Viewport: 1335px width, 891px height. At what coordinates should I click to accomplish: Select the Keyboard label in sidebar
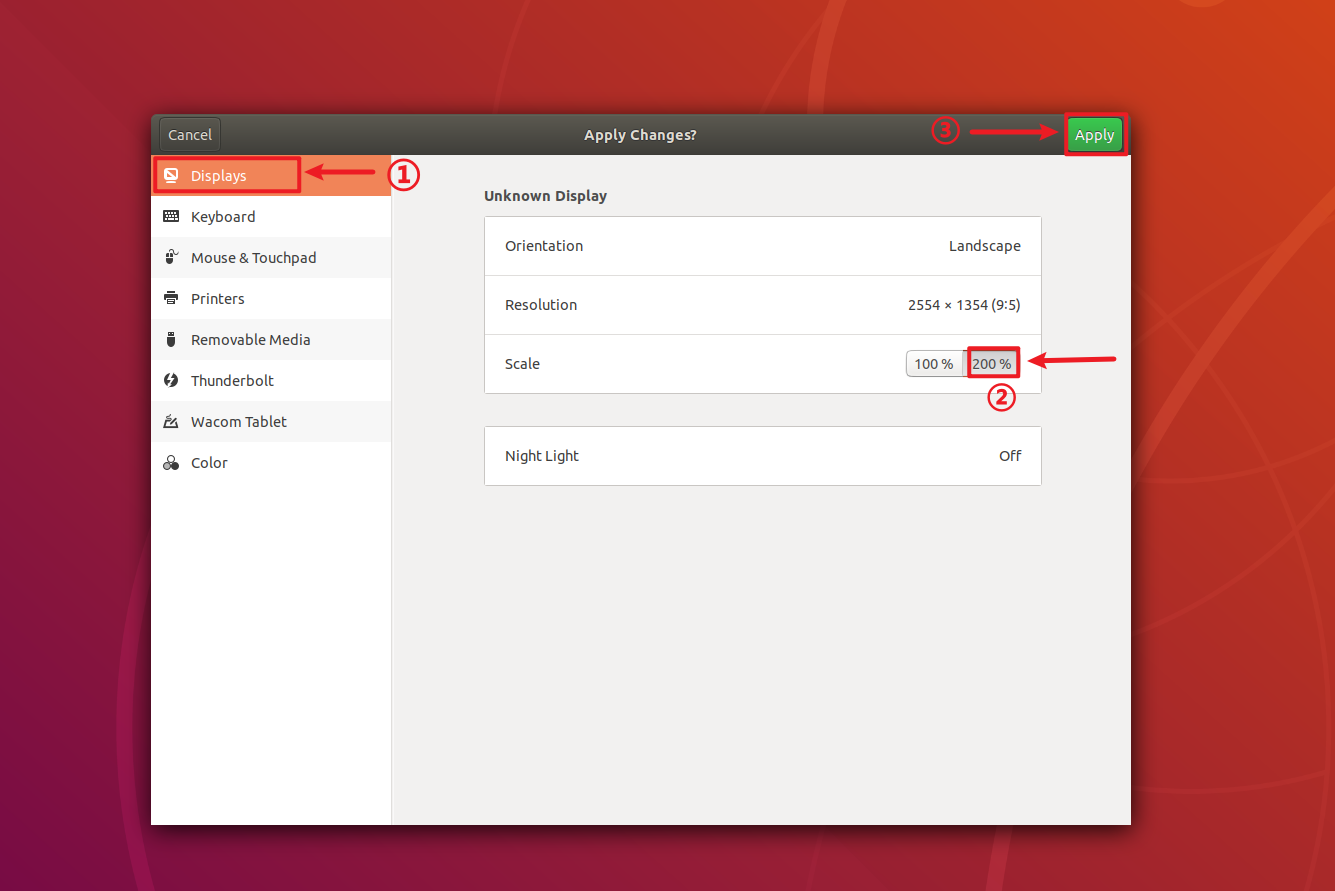pos(223,217)
